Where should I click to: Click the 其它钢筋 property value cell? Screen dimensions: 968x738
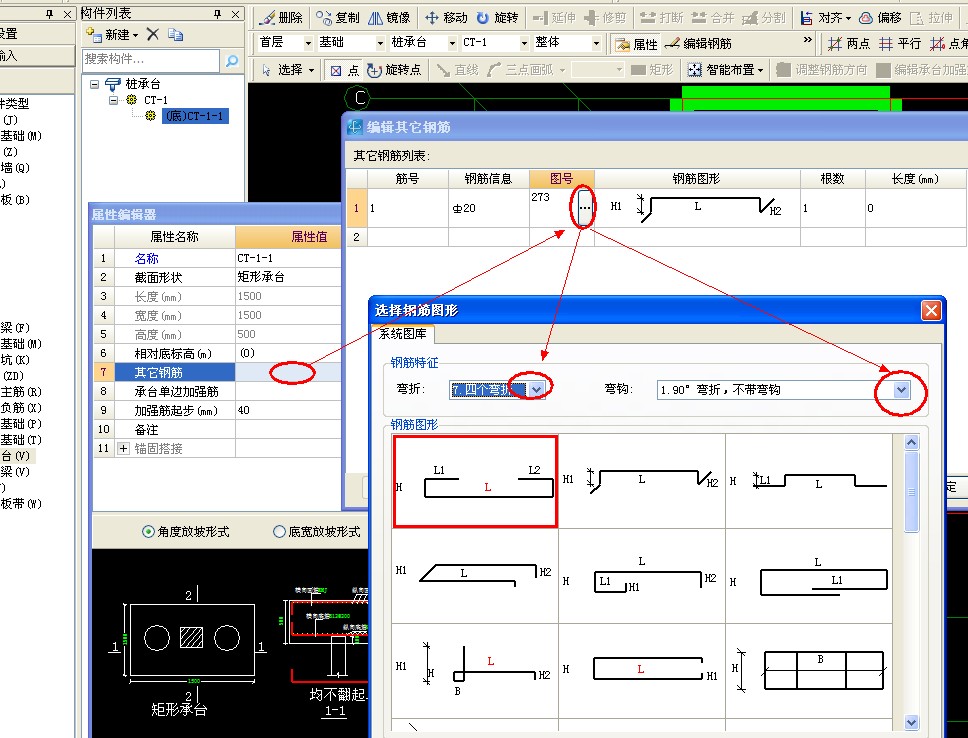288,372
